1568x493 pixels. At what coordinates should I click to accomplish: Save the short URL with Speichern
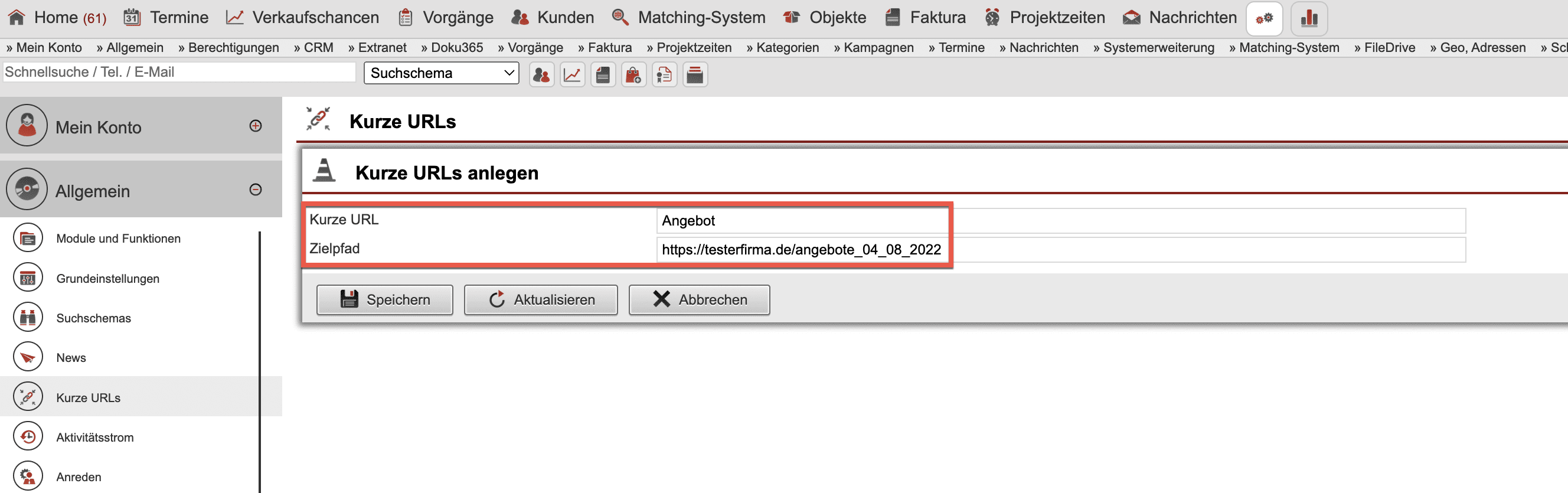(x=385, y=299)
